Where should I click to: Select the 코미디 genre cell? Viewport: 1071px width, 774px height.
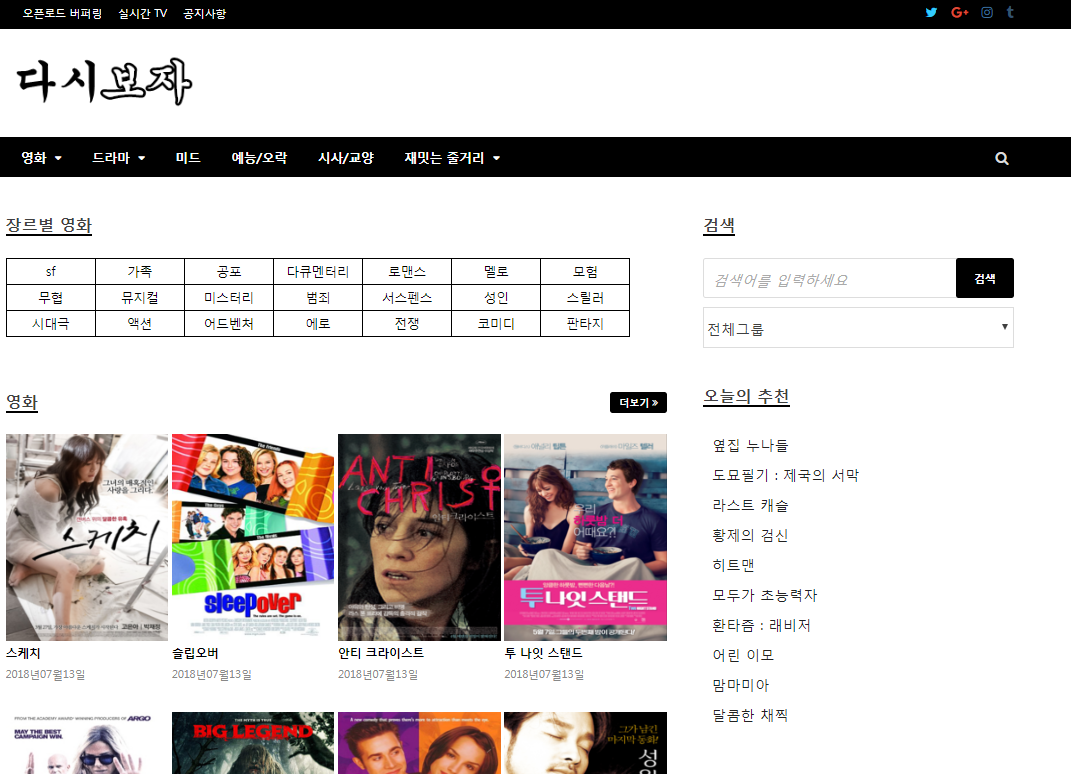496,323
